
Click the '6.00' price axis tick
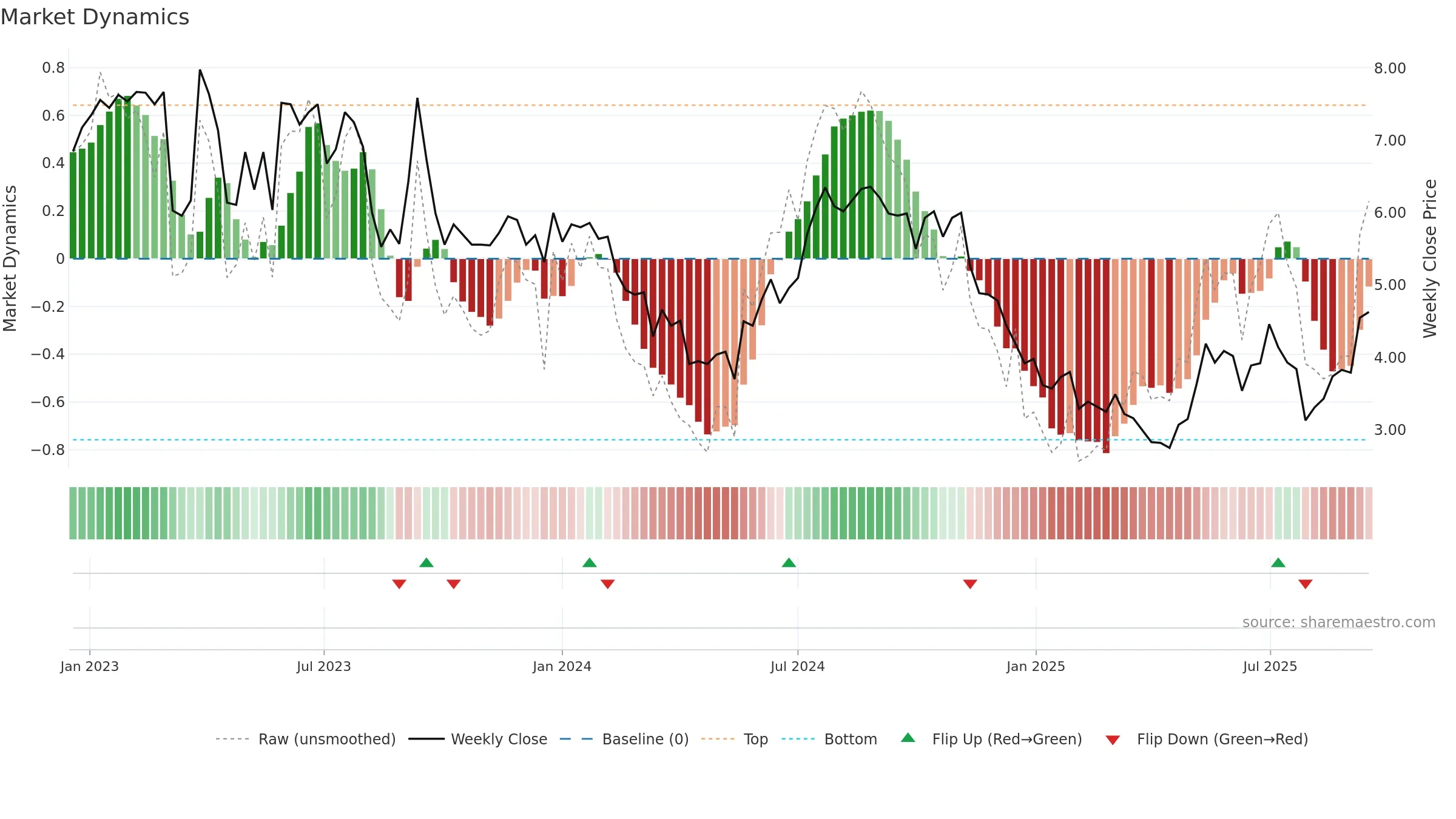coord(1390,213)
